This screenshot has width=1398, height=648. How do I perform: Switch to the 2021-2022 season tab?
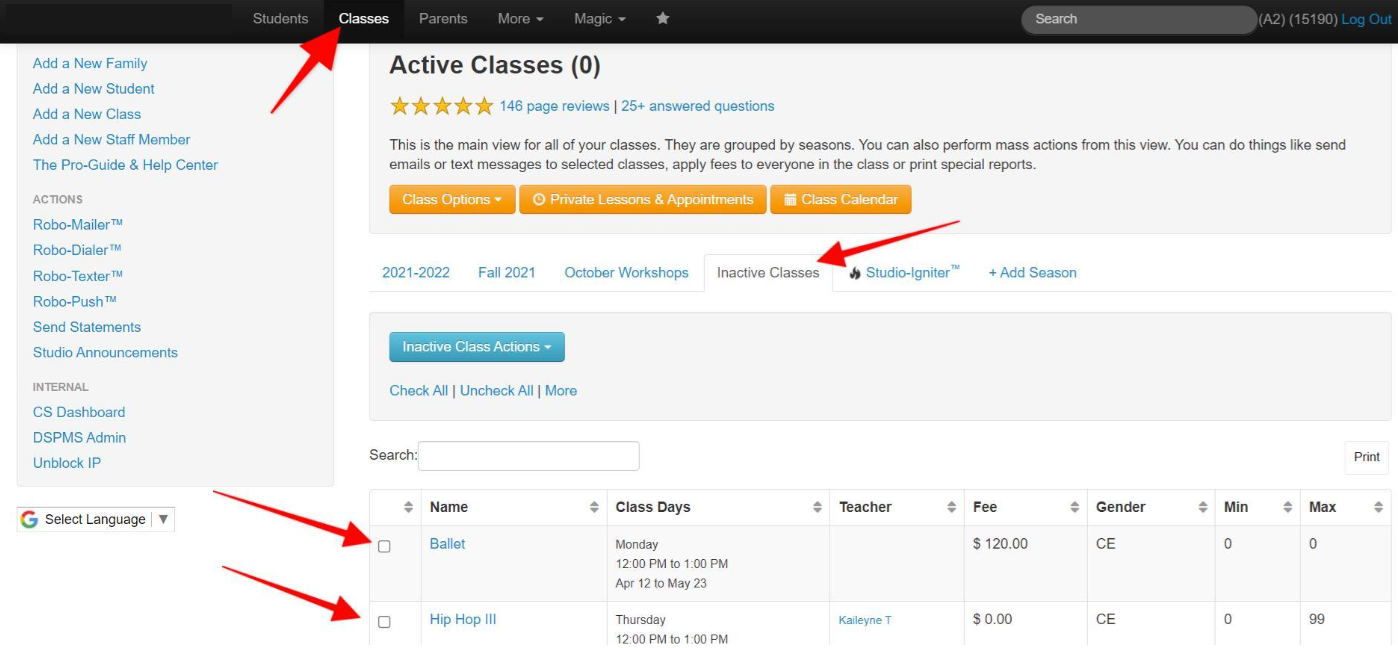point(416,272)
